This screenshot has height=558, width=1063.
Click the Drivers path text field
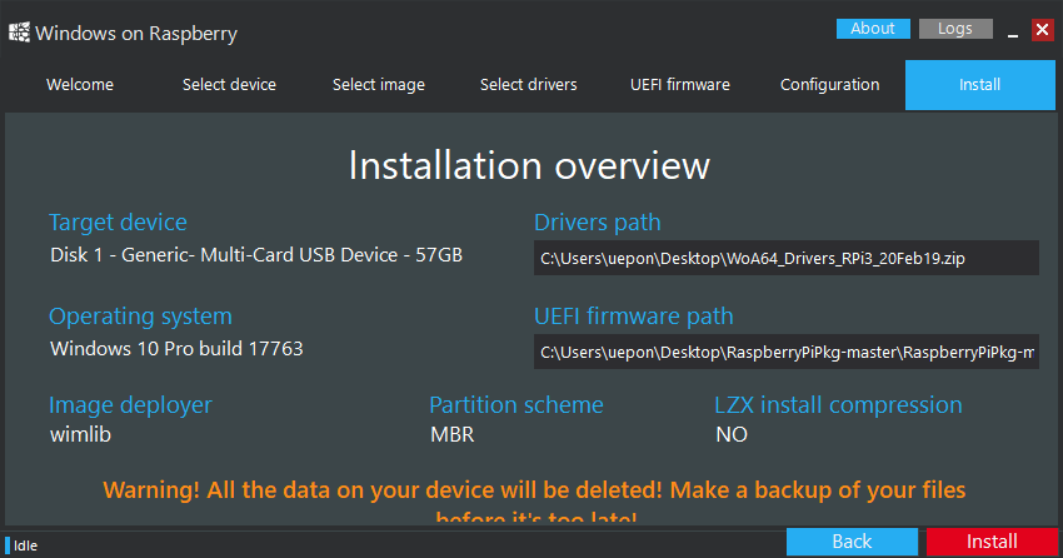pos(786,258)
